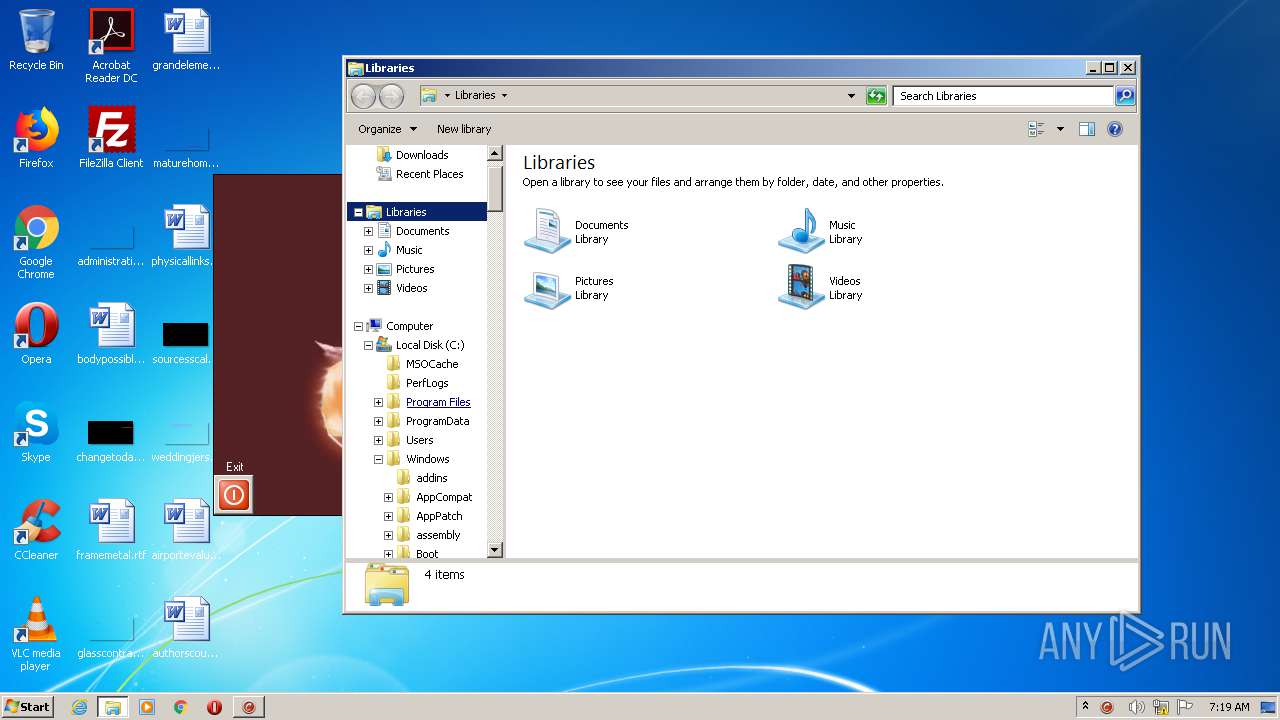
Task: Launch Skype desktop shortcut
Action: pyautogui.click(x=36, y=432)
